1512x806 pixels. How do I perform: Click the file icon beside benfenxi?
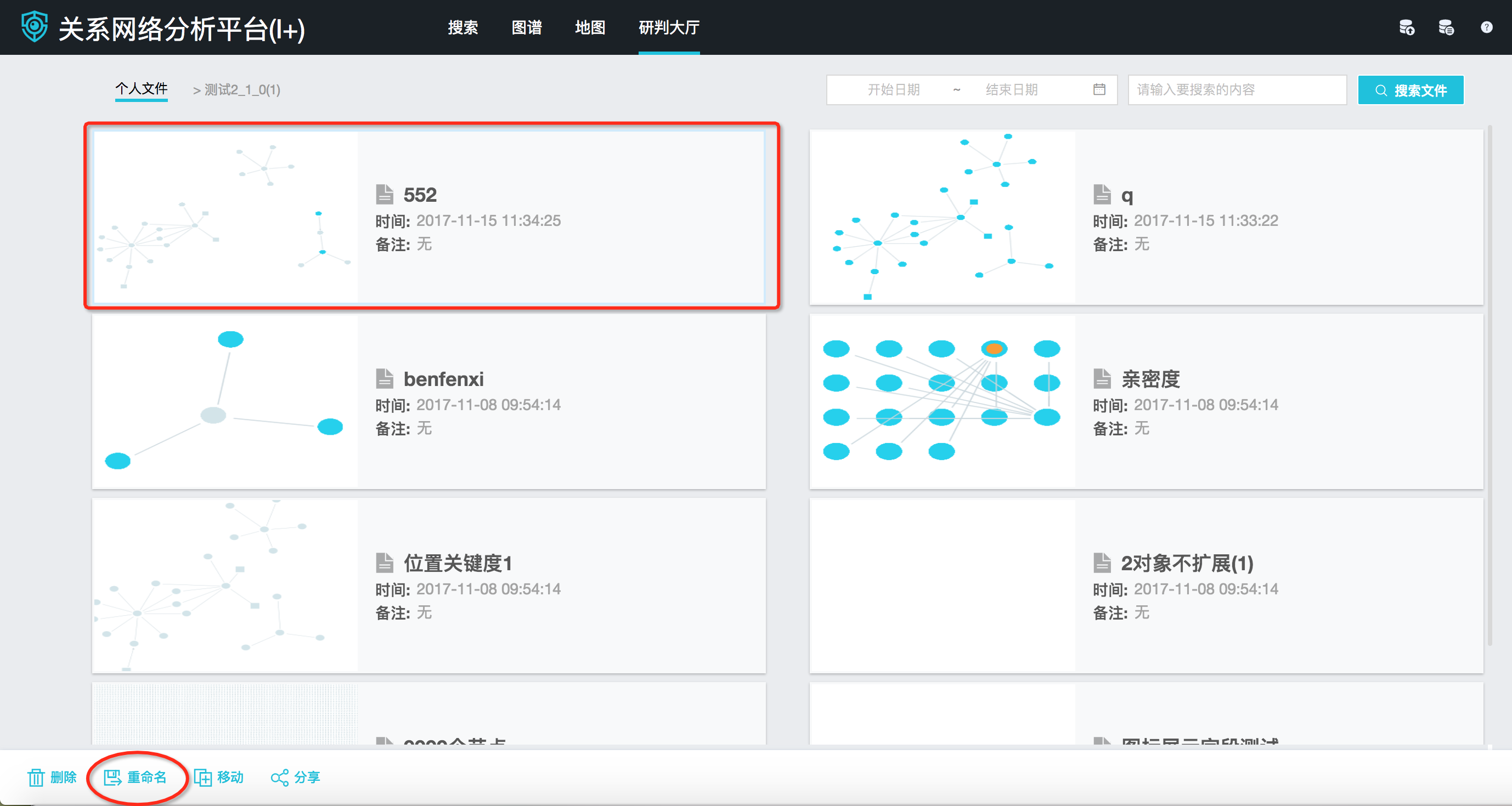coord(385,378)
